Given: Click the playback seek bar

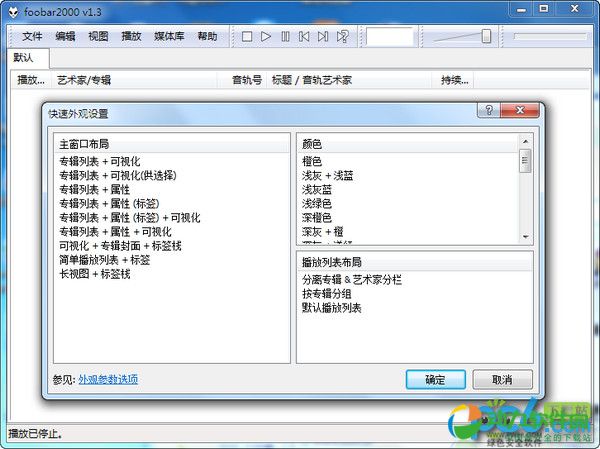Looking at the screenshot, I should [x=549, y=37].
